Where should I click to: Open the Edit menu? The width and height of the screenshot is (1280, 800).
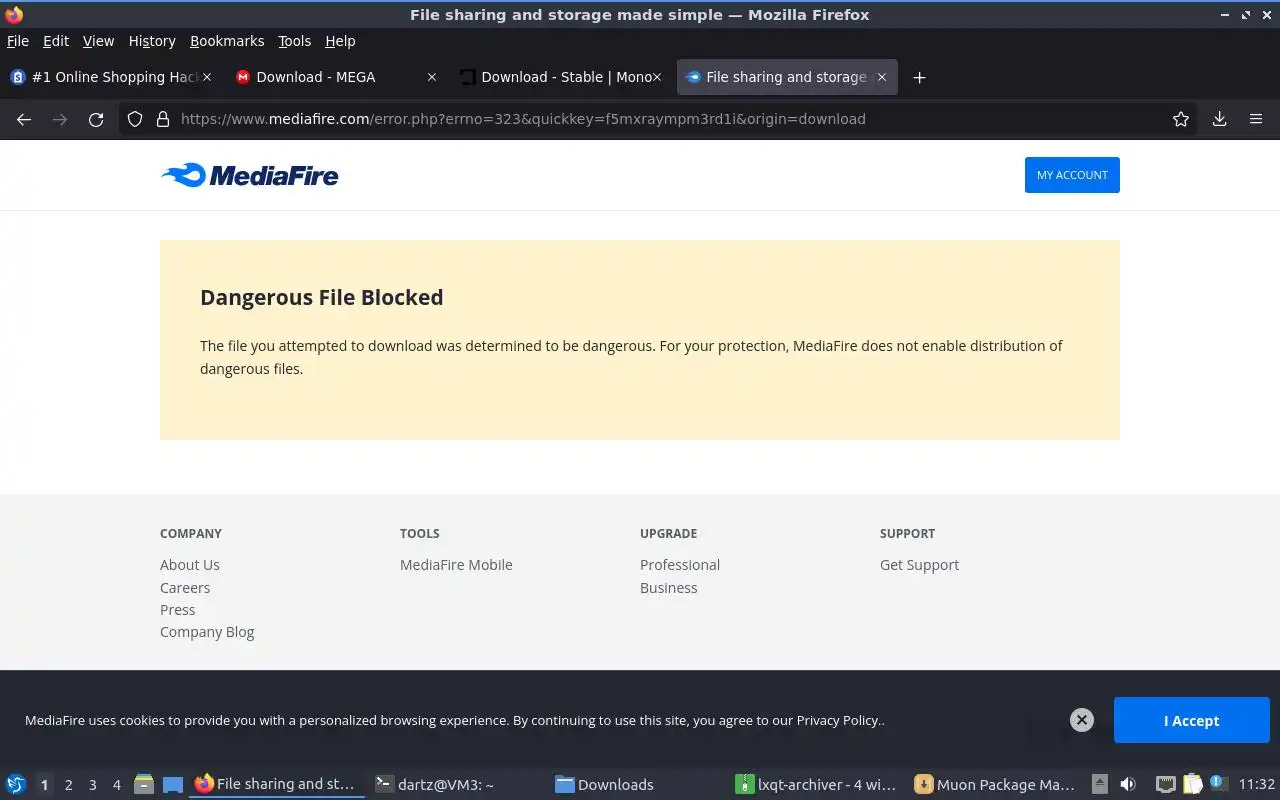click(56, 41)
